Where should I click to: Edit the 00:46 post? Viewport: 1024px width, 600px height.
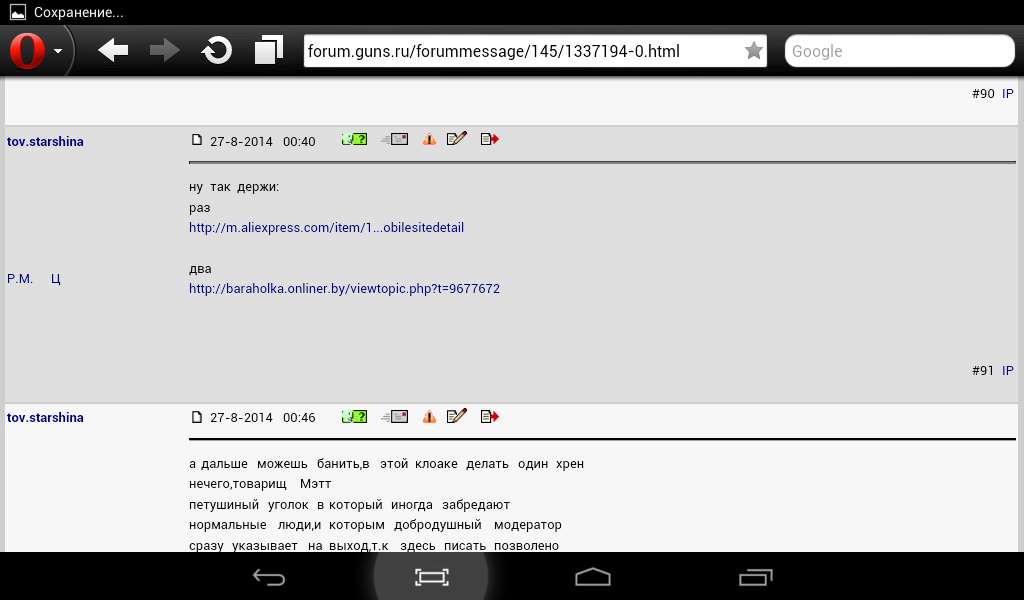[457, 416]
